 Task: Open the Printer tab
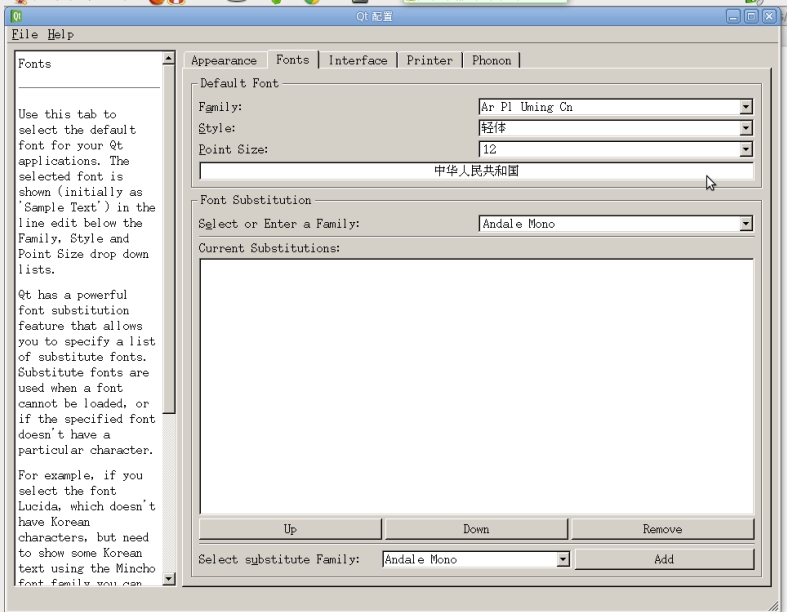[430, 60]
